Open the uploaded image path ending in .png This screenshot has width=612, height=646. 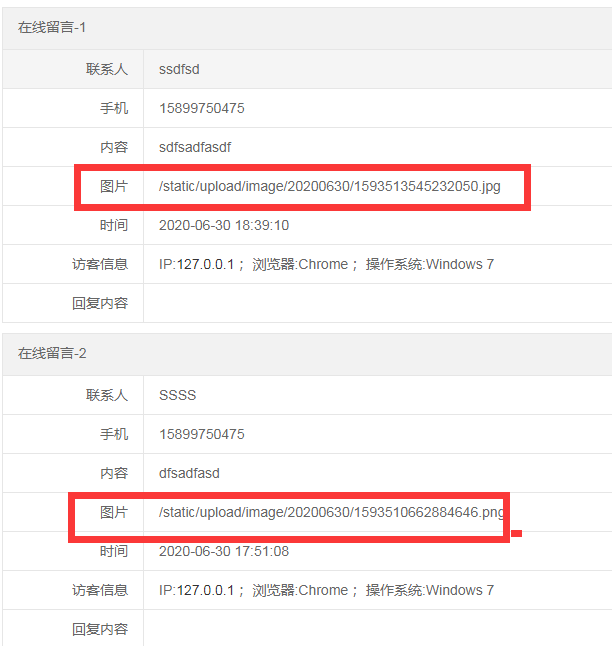(x=331, y=513)
